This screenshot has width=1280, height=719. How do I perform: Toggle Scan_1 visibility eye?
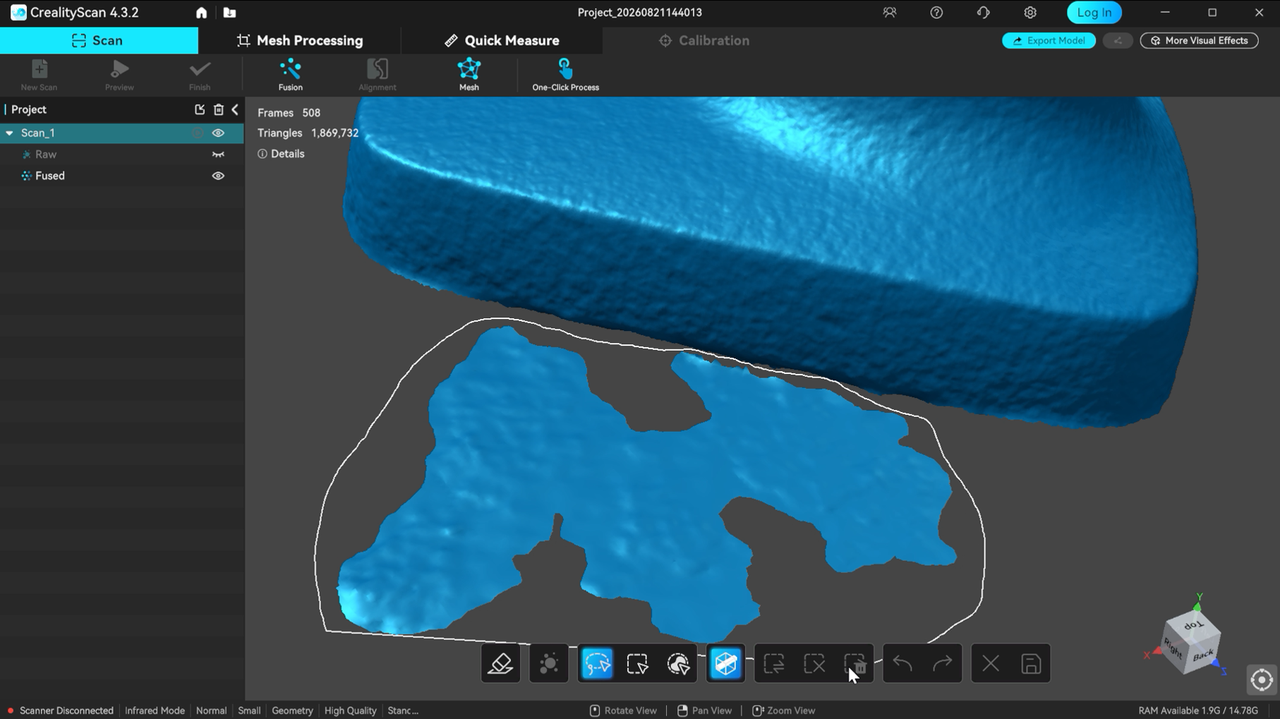pos(218,133)
